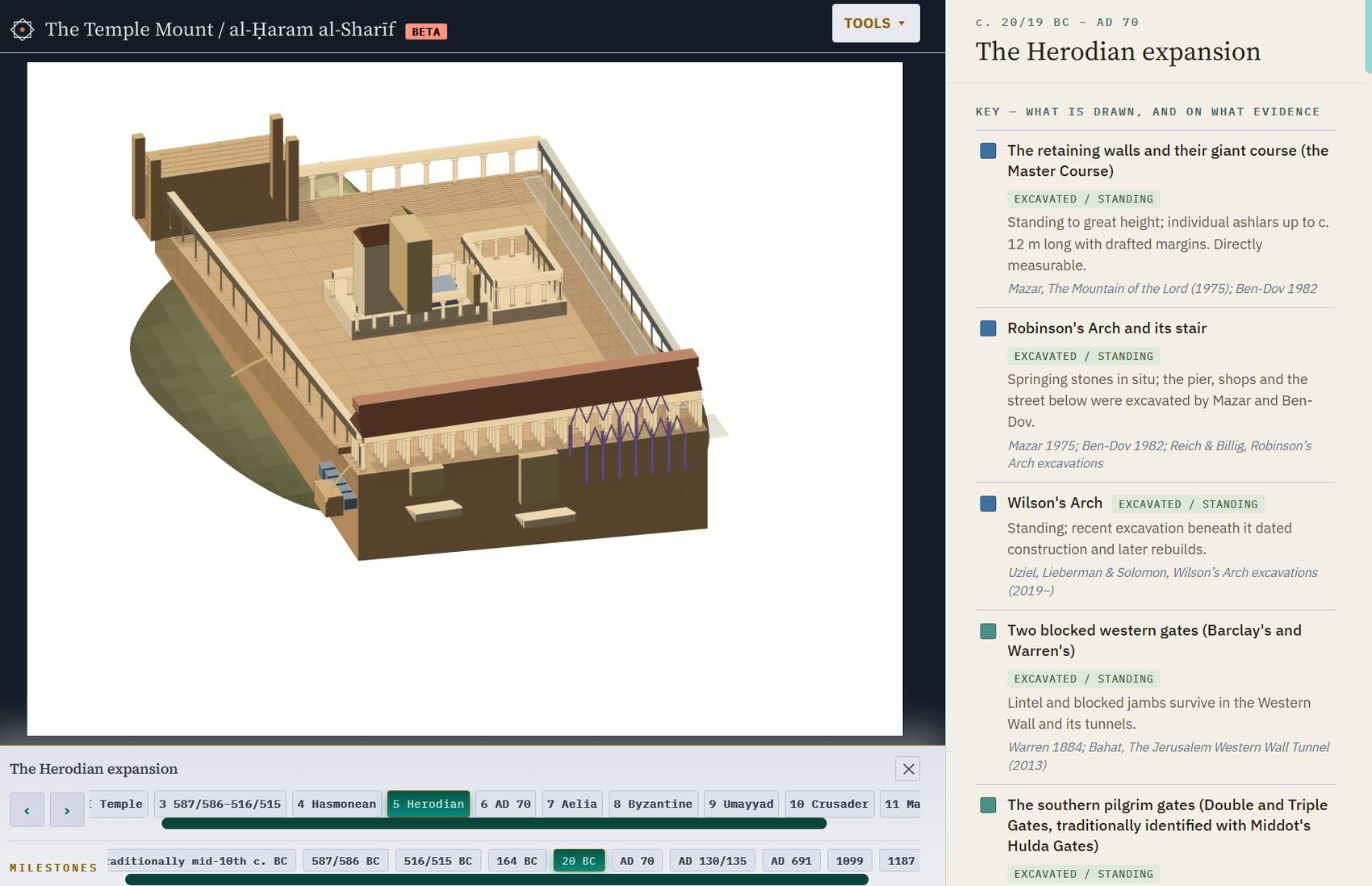
Task: Click the blue swatch next to Wilson's Arch
Action: click(x=988, y=504)
